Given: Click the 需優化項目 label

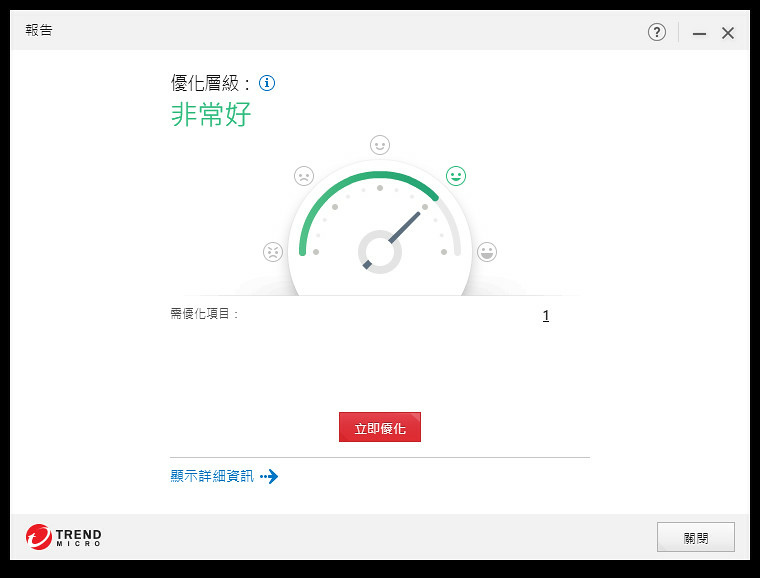Looking at the screenshot, I should pos(204,313).
